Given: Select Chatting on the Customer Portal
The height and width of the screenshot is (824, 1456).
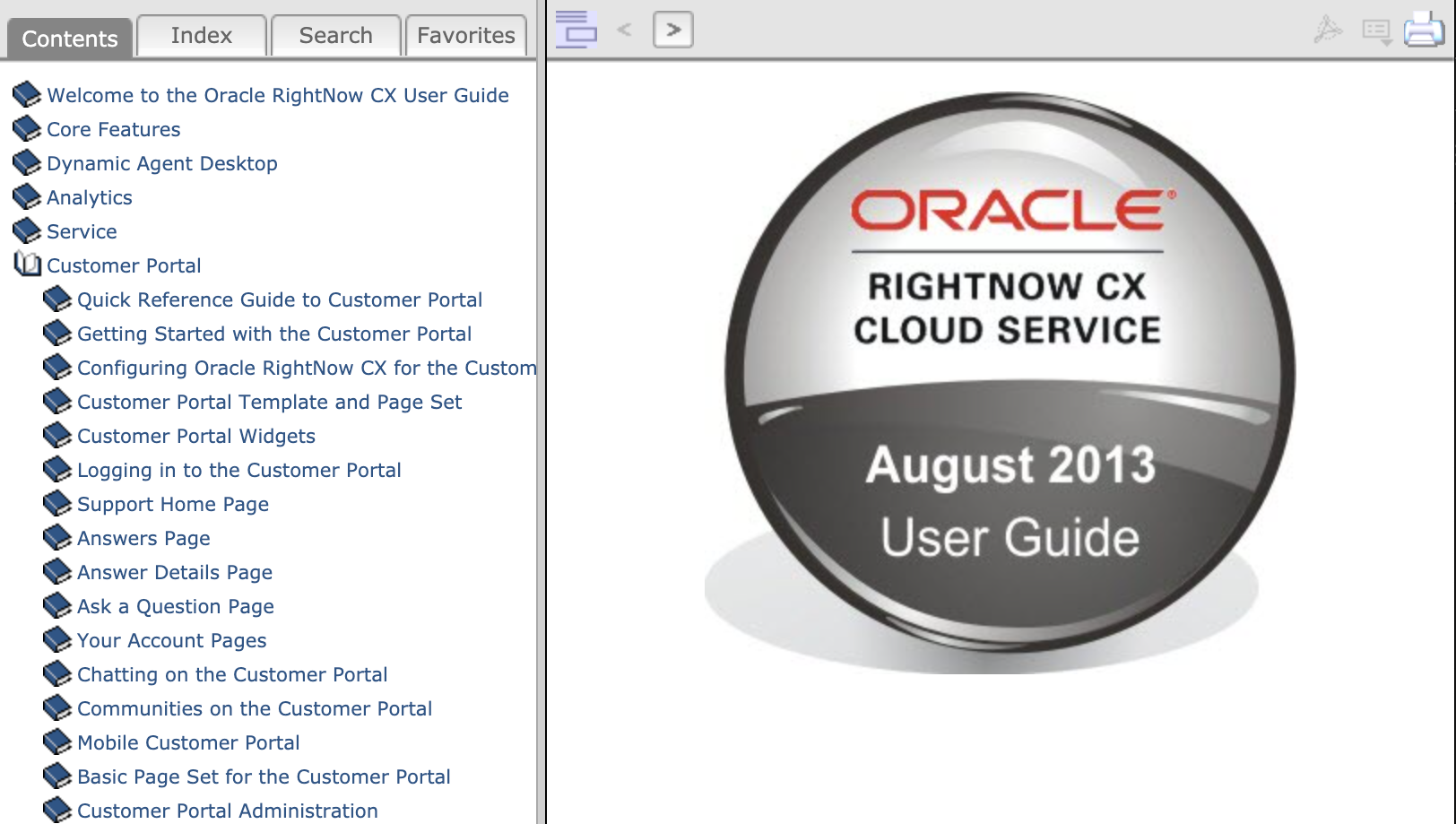Looking at the screenshot, I should click(231, 674).
